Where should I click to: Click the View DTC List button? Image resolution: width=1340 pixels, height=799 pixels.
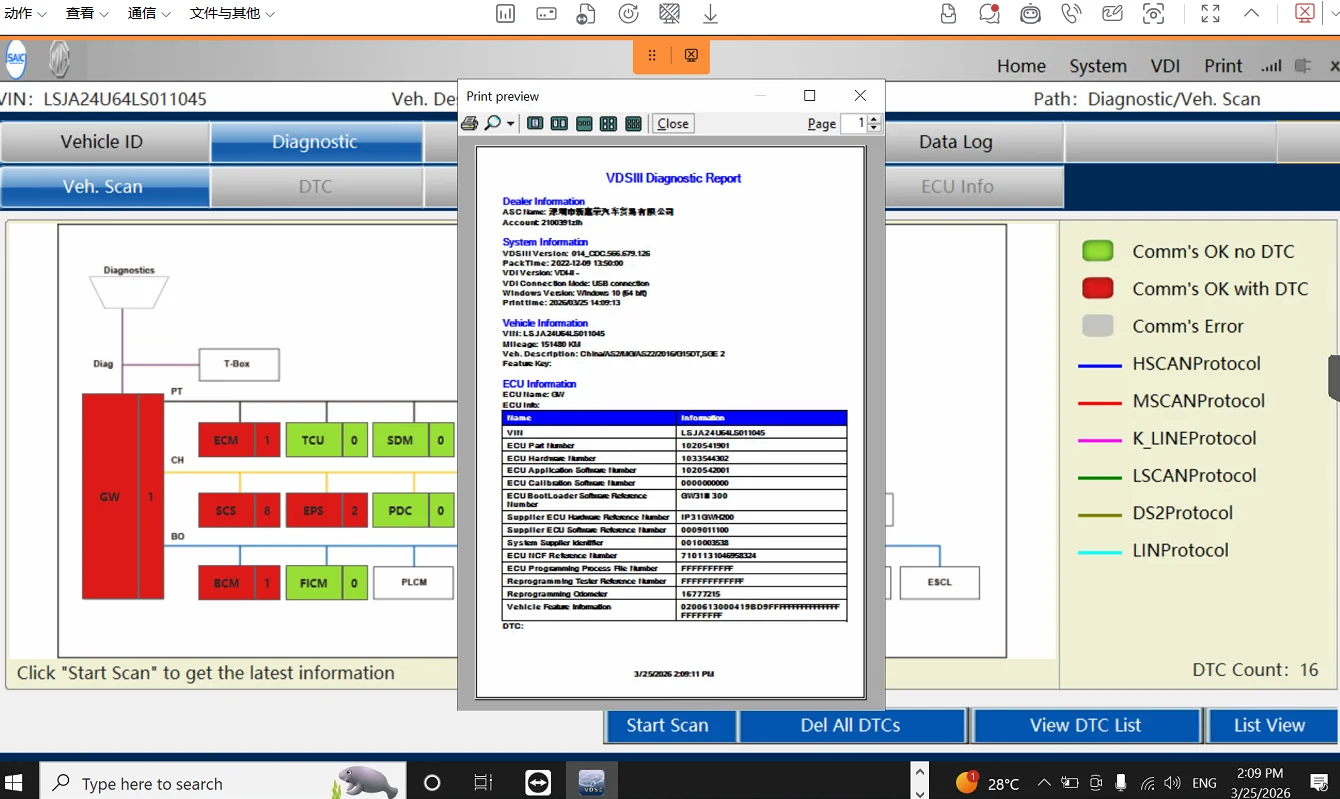pos(1085,726)
